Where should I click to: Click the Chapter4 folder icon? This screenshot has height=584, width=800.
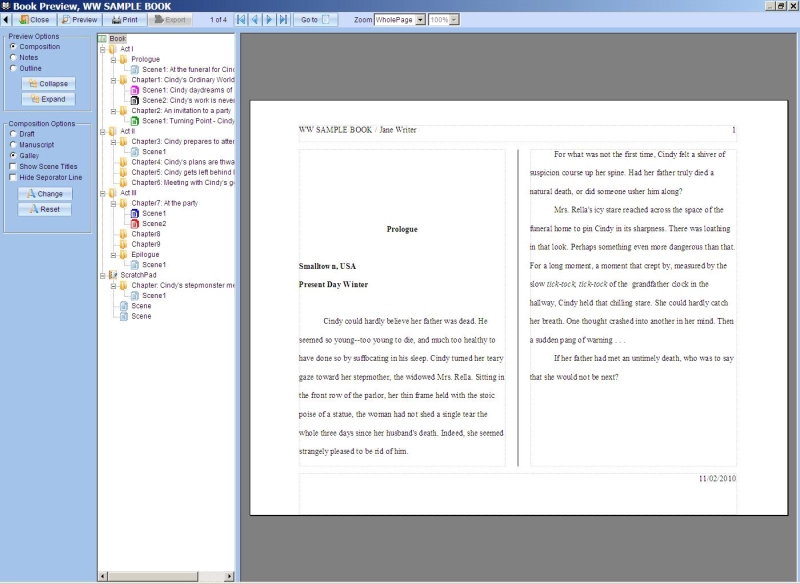(123, 162)
